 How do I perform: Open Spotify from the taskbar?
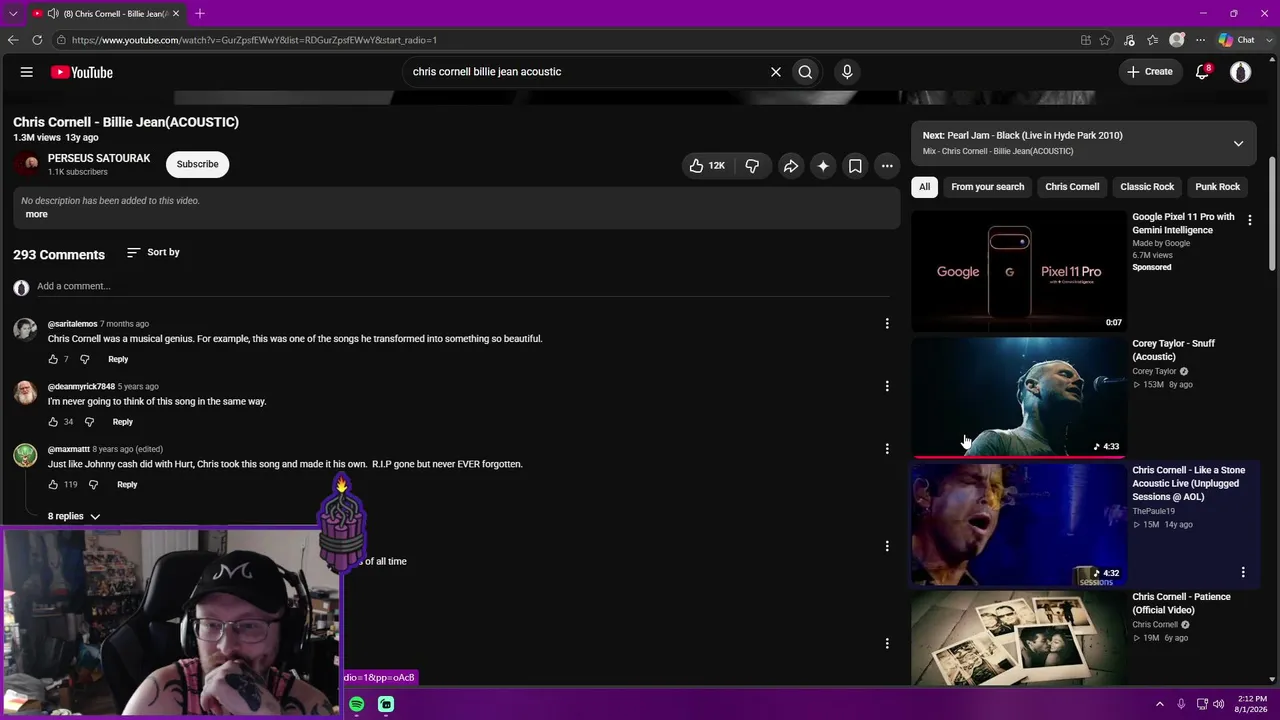[x=357, y=704]
